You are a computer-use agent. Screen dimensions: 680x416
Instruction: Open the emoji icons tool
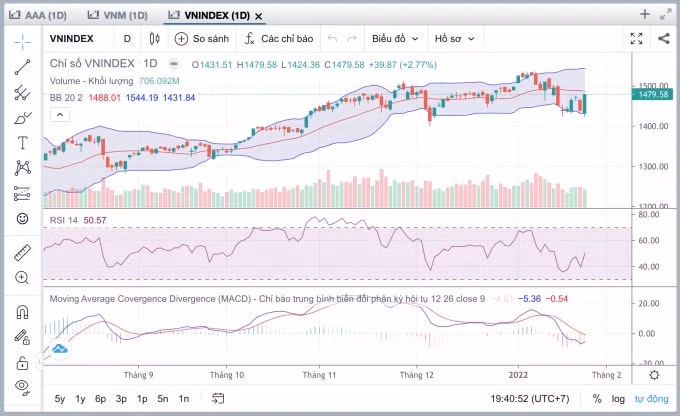tap(23, 219)
